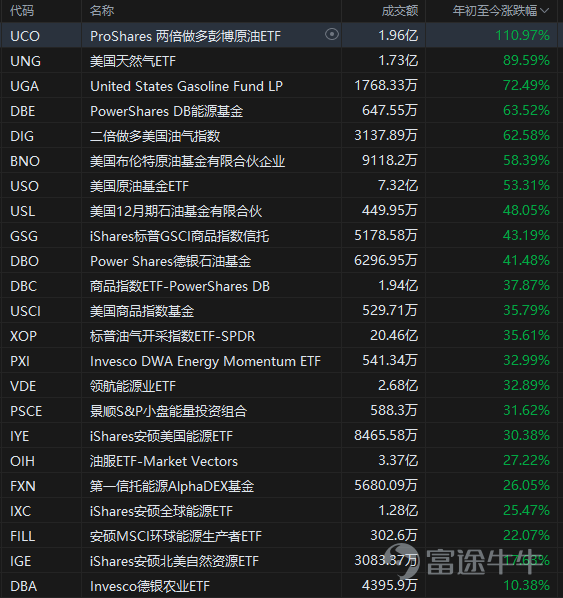Select the FILL ticker code

pos(23,537)
